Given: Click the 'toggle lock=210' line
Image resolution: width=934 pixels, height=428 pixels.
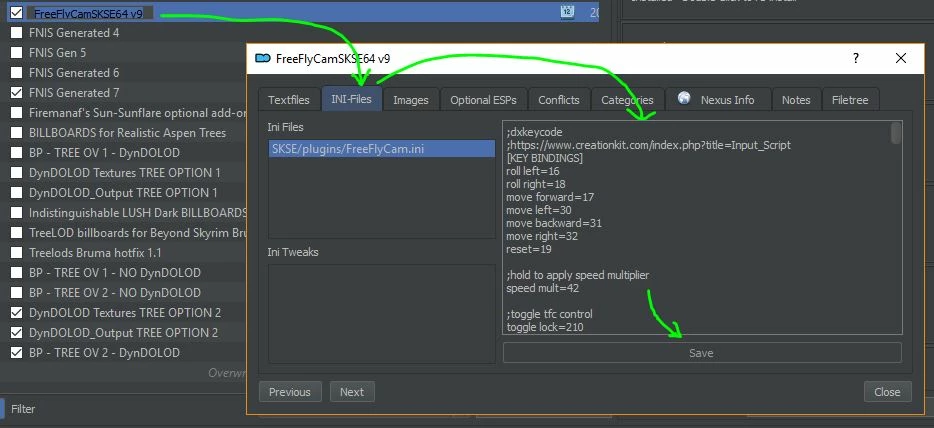Looking at the screenshot, I should 544,327.
